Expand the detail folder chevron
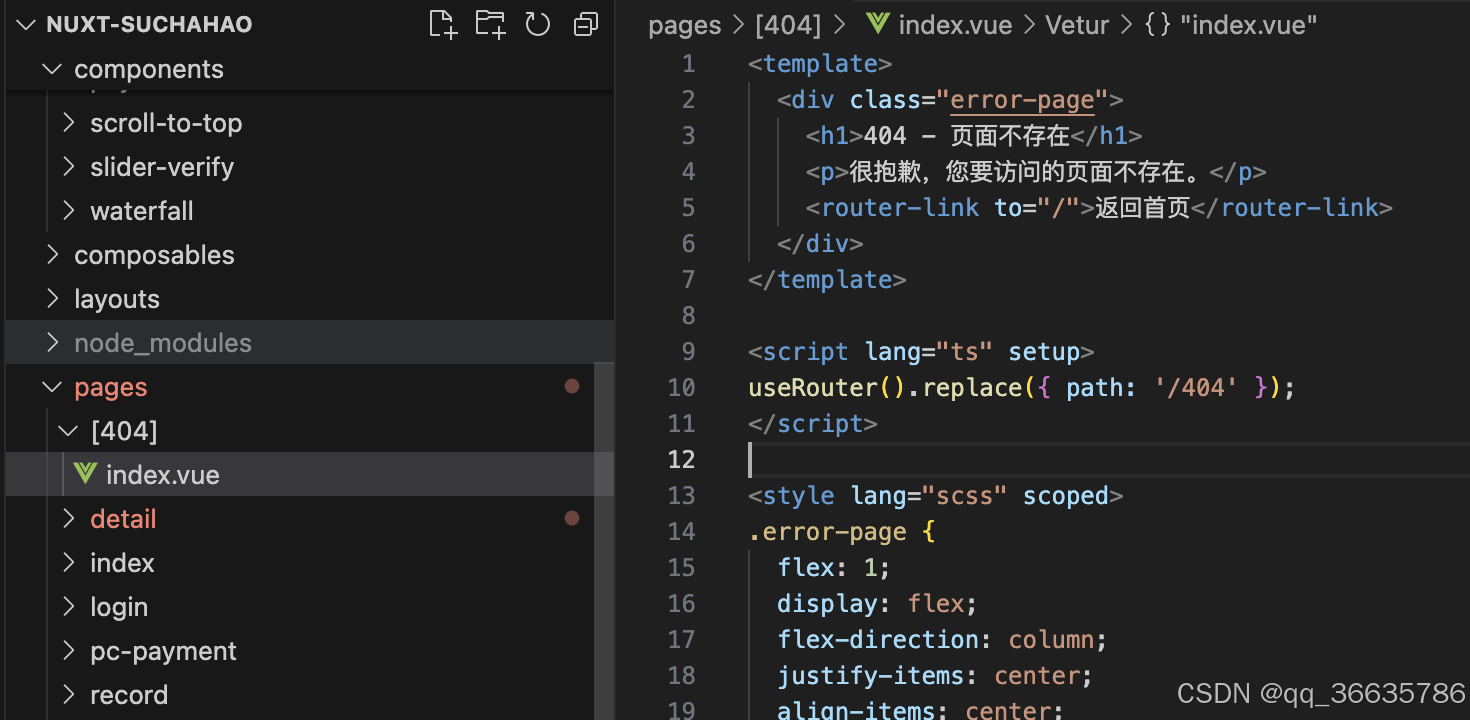 (x=69, y=519)
